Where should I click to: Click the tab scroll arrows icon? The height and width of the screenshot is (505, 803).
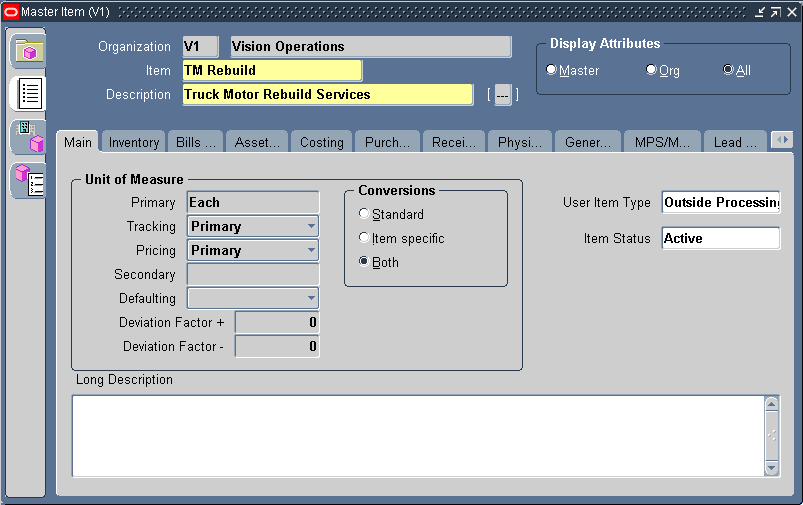pyautogui.click(x=782, y=139)
